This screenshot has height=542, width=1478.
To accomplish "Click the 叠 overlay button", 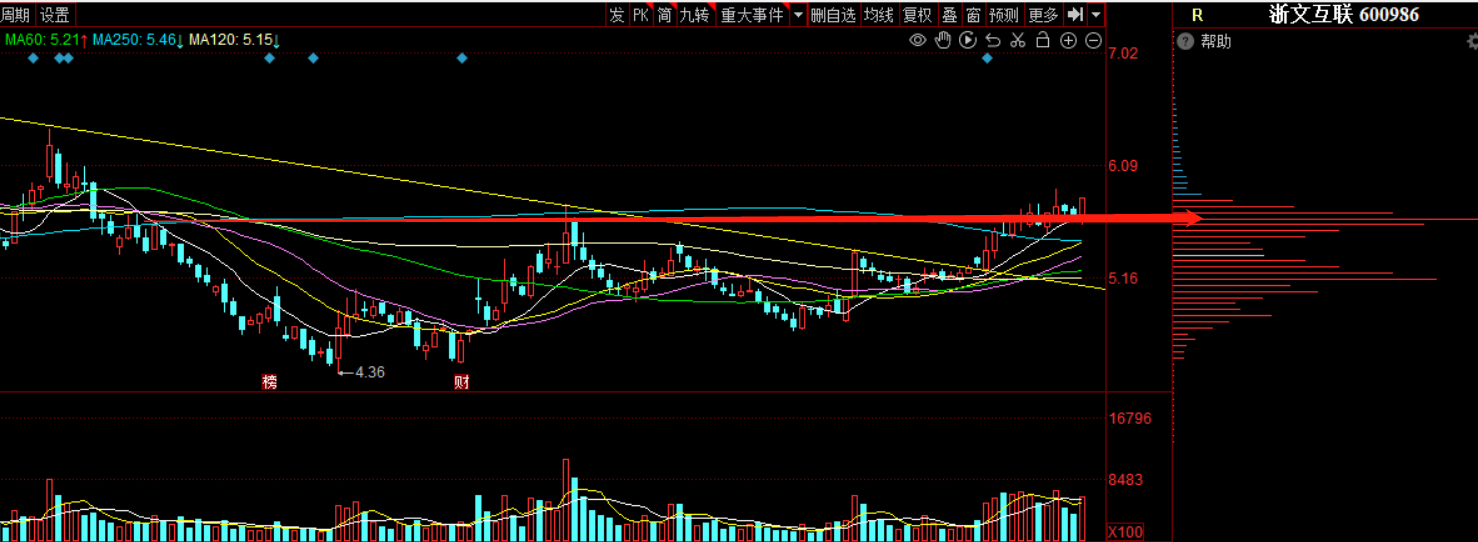I will pos(949,14).
